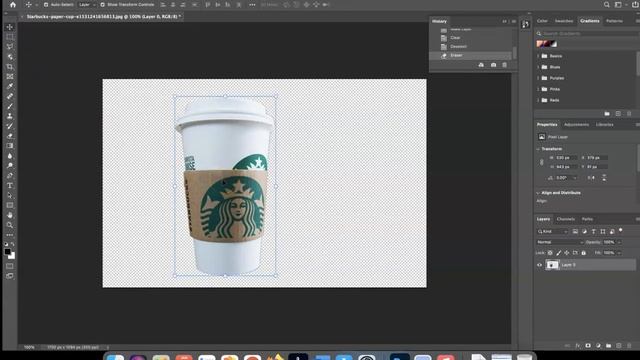
Task: Select the Hand tool
Action: pos(10,215)
